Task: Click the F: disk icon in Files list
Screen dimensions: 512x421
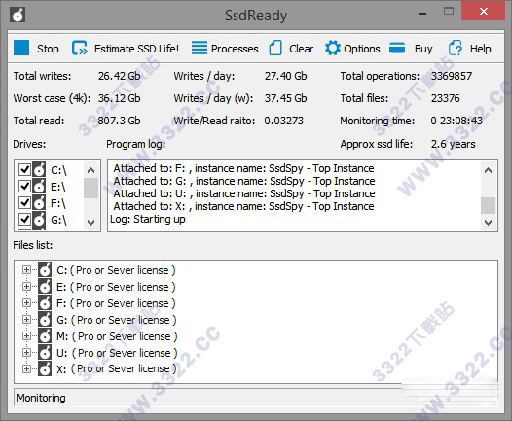Action: [x=45, y=303]
